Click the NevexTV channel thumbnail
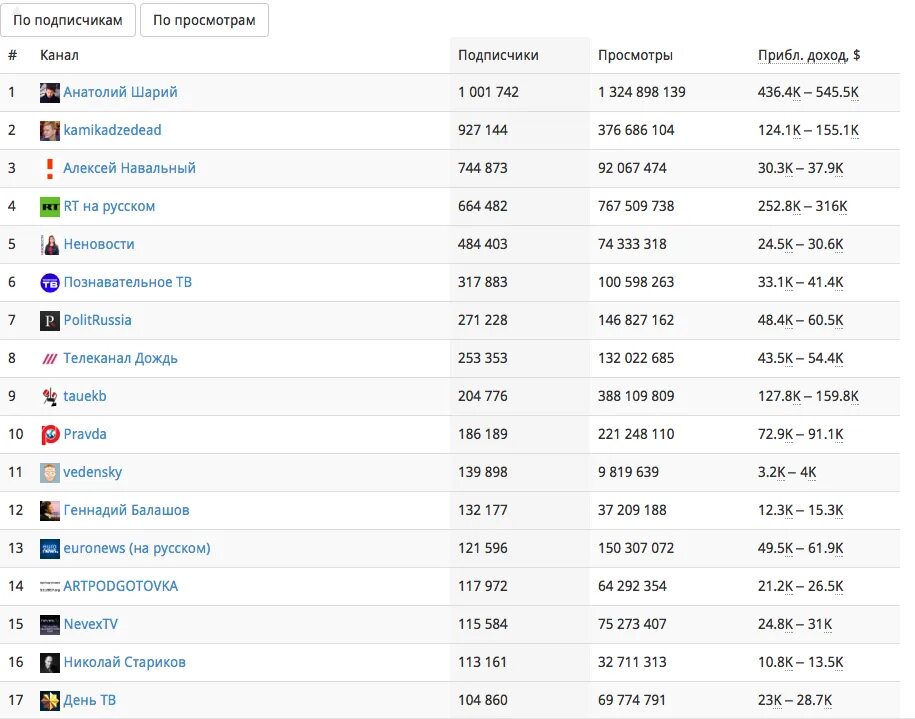Image resolution: width=915 pixels, height=719 pixels. [x=50, y=624]
